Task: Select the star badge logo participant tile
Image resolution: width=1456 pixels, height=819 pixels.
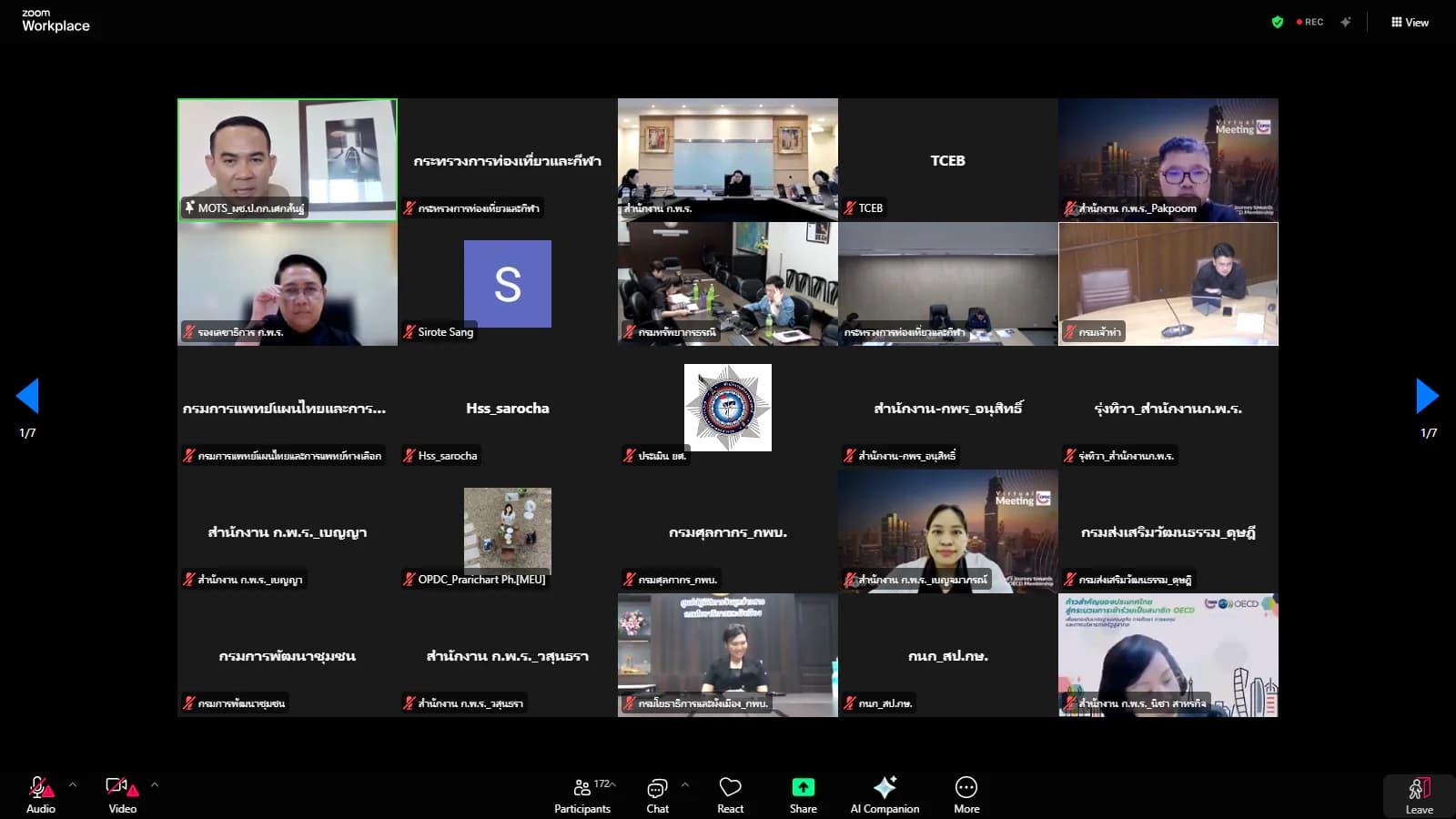Action: click(728, 408)
